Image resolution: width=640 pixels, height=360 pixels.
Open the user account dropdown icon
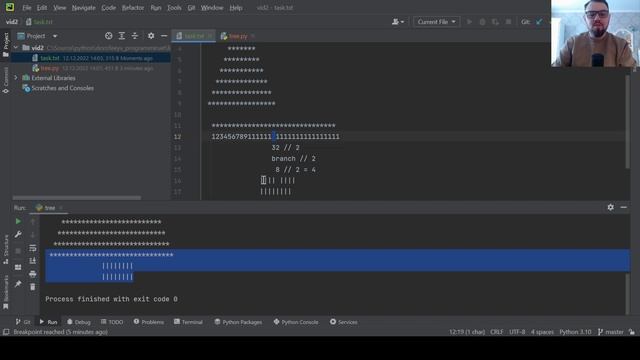tap(398, 22)
